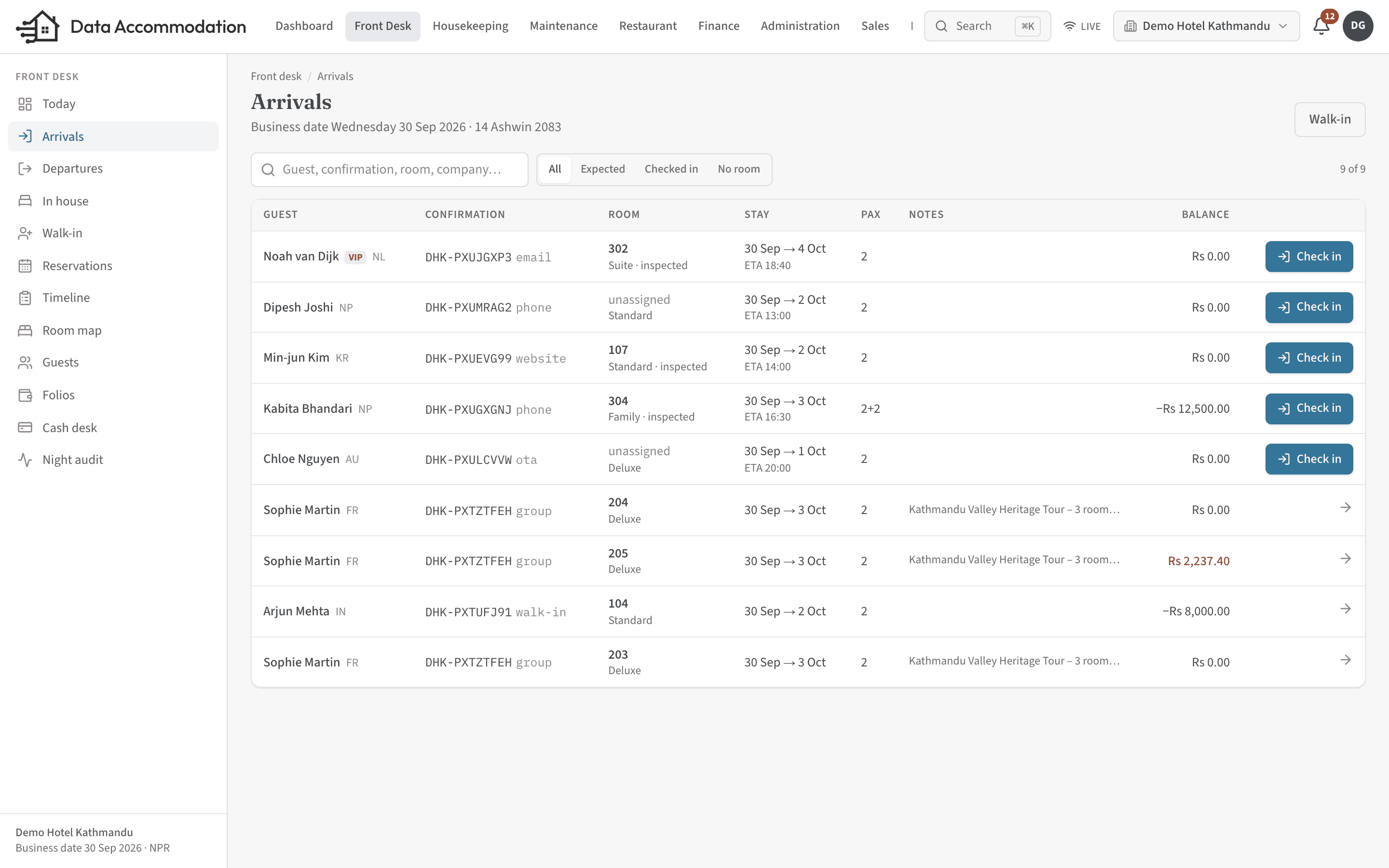Open arrow for Arjun Mehta's row

[x=1346, y=609]
